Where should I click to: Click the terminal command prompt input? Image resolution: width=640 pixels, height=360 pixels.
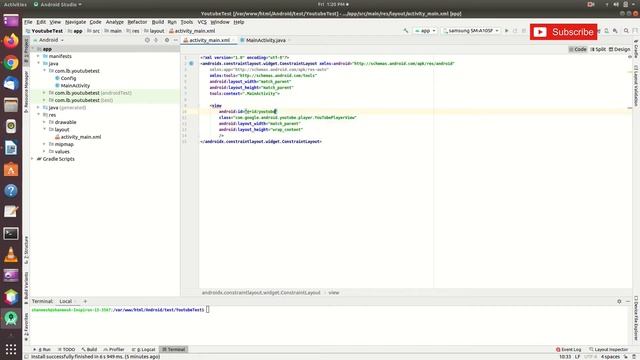(x=207, y=310)
